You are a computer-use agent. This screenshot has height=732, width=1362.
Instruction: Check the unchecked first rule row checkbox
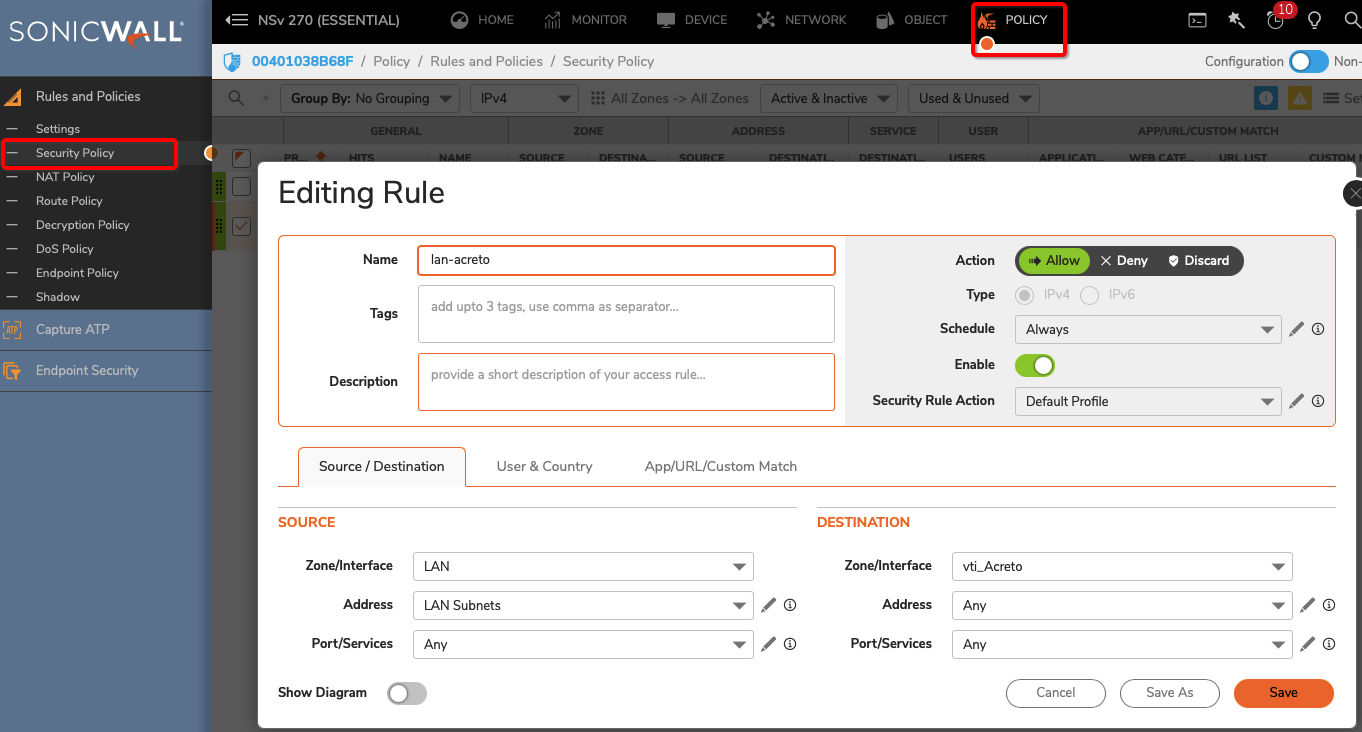tap(241, 186)
